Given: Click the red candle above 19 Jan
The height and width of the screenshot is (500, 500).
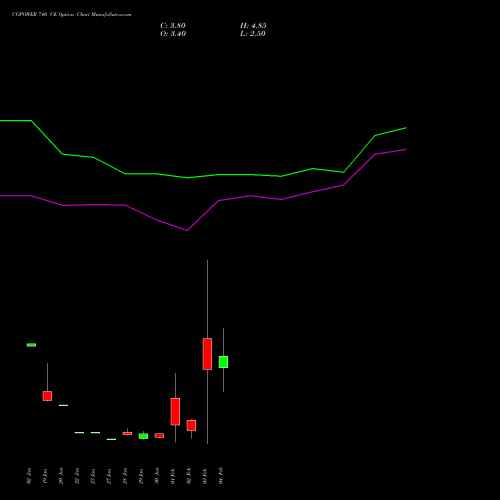Looking at the screenshot, I should pos(47,396).
